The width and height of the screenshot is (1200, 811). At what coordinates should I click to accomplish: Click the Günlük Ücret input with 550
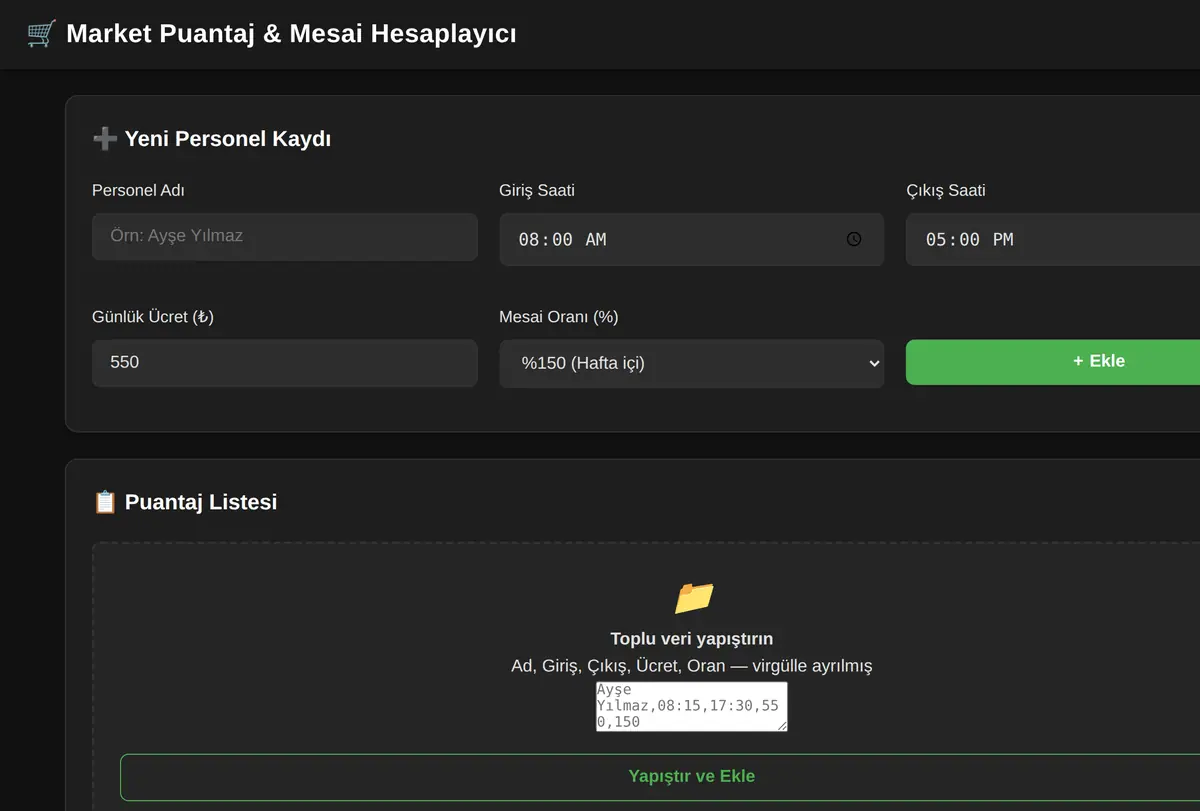pyautogui.click(x=285, y=363)
